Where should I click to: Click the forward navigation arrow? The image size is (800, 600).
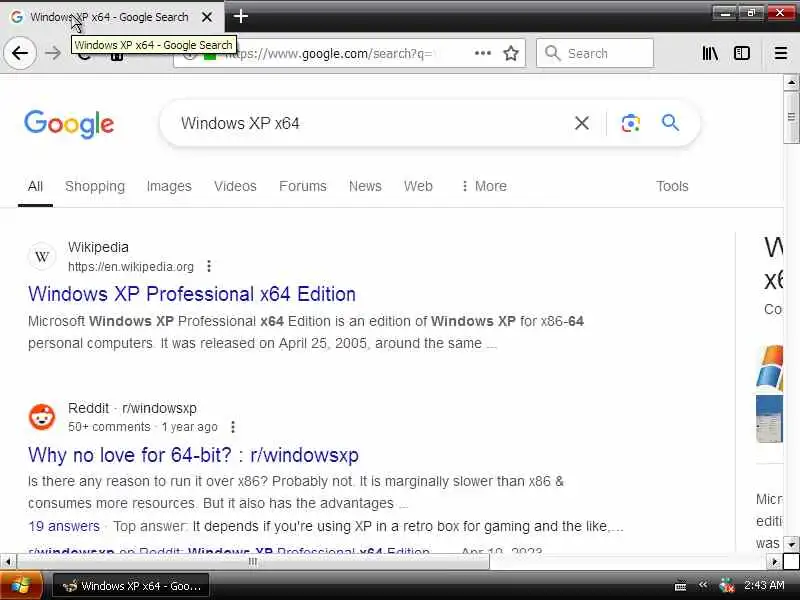(53, 53)
